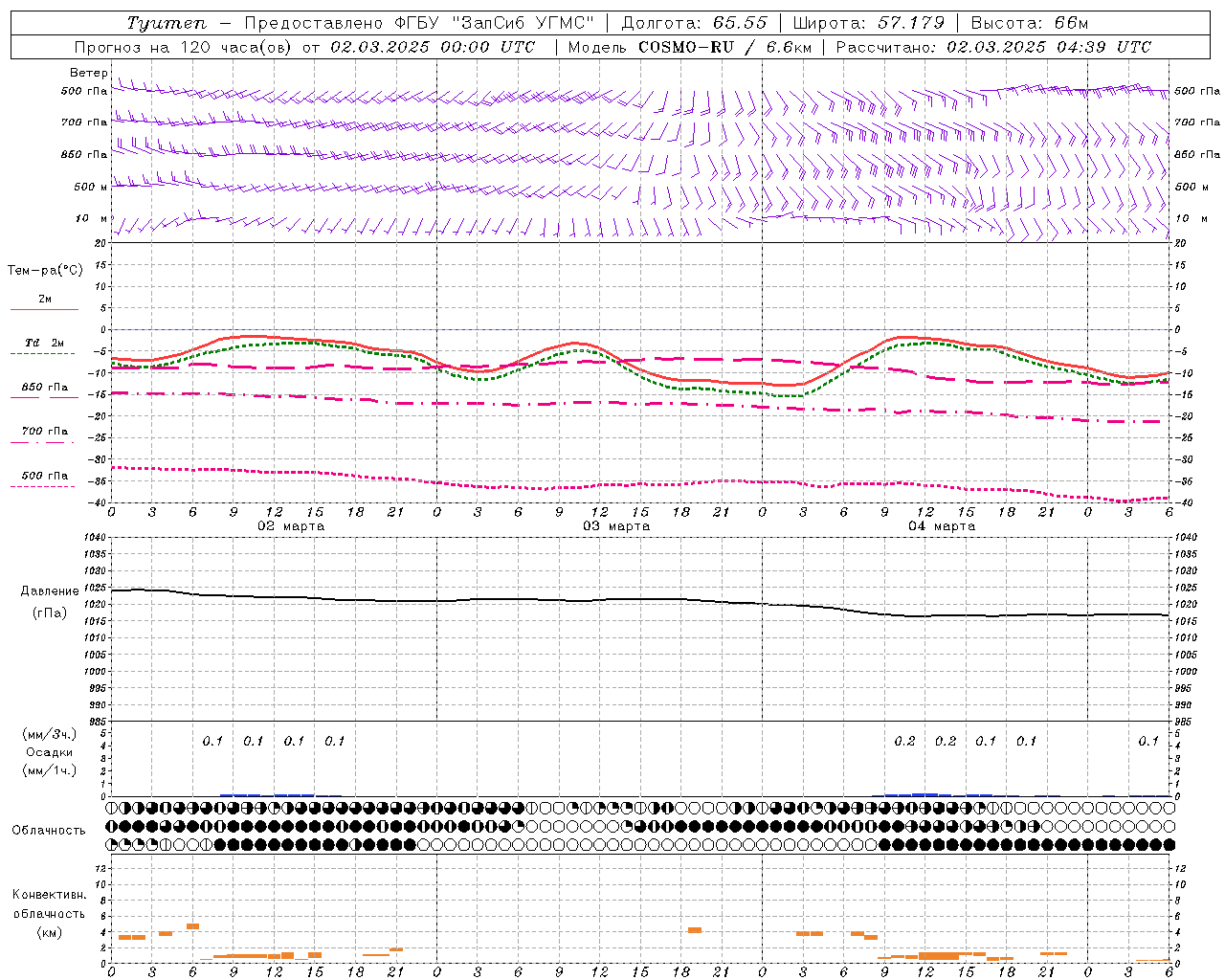Select the "Модель COSMO-RU / 6.6км" model text
This screenshot has width=1225, height=980.
point(689,47)
